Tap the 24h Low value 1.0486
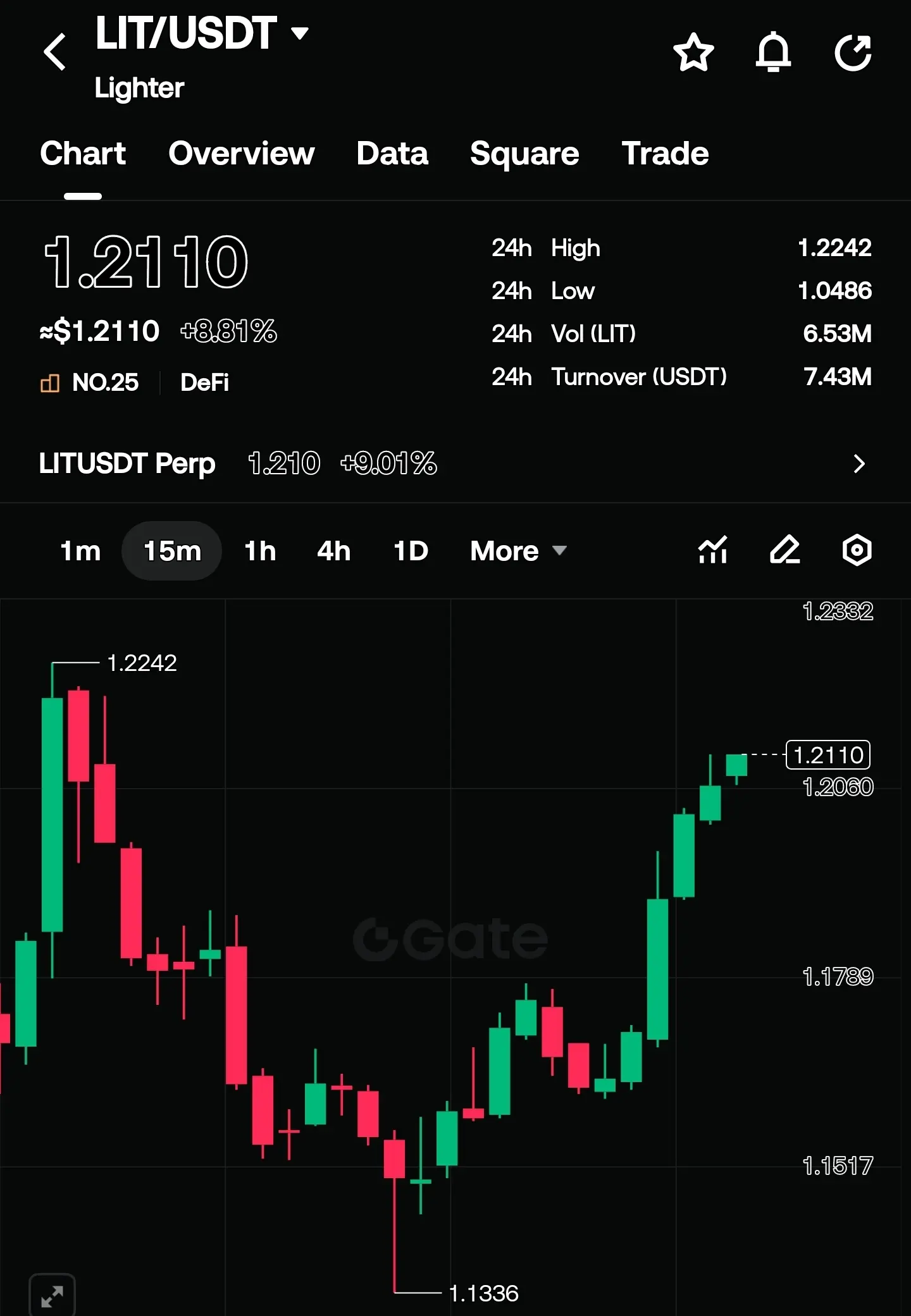 pyautogui.click(x=834, y=291)
